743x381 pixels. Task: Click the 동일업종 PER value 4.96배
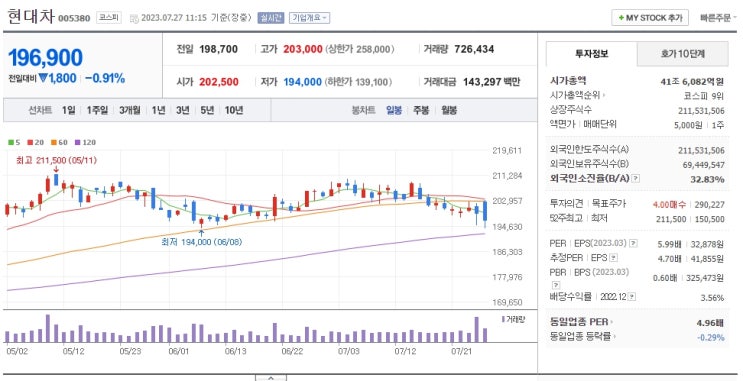[x=710, y=323]
